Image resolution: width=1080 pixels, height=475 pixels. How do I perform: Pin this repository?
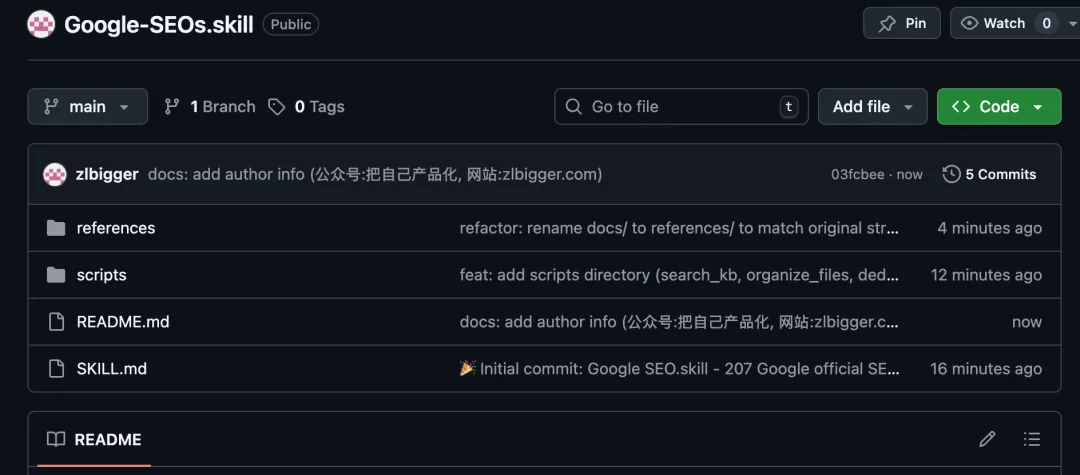(x=902, y=23)
